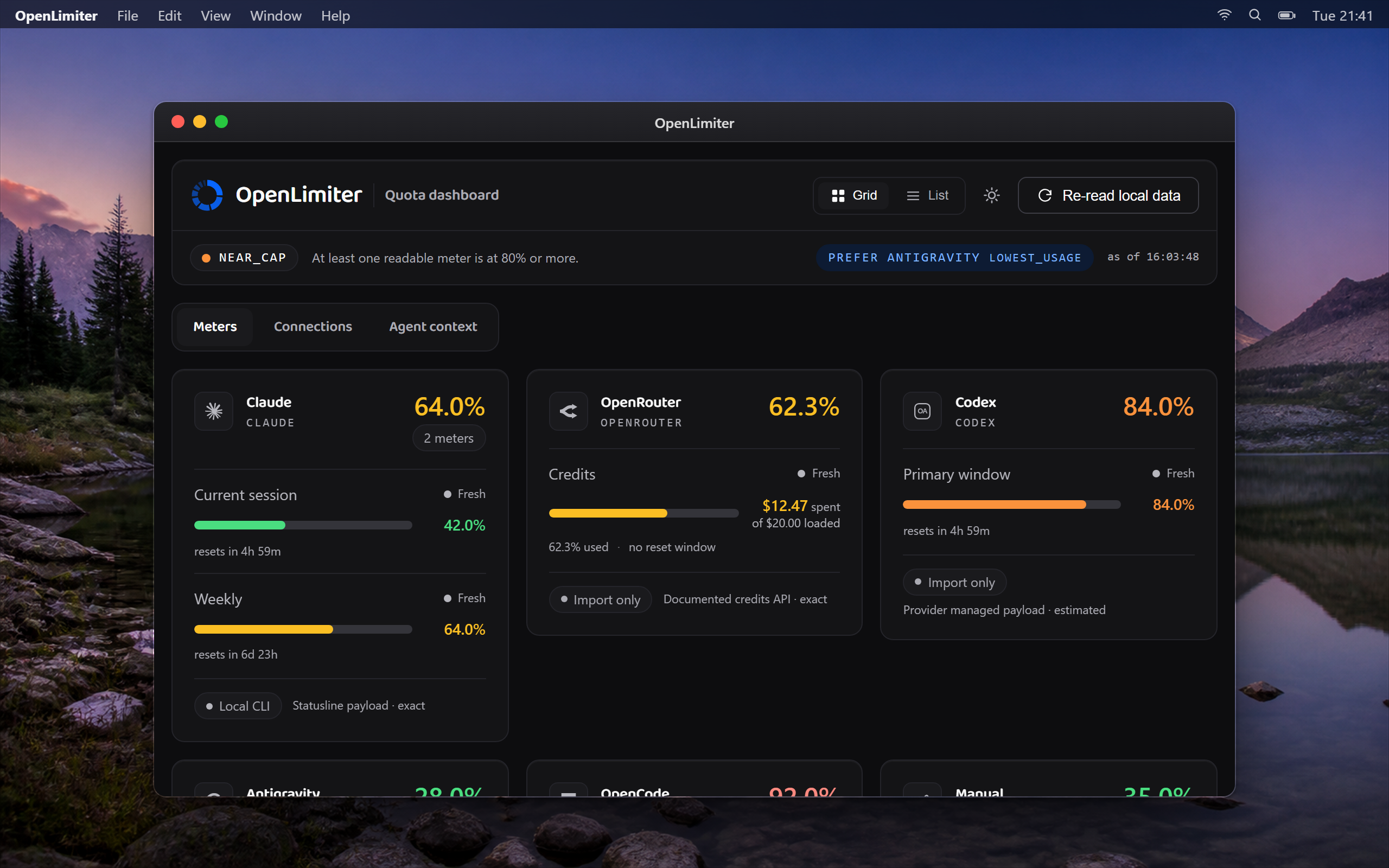This screenshot has height=868, width=1389.
Task: Click the Codex Primary window progress bar
Action: (x=1012, y=505)
